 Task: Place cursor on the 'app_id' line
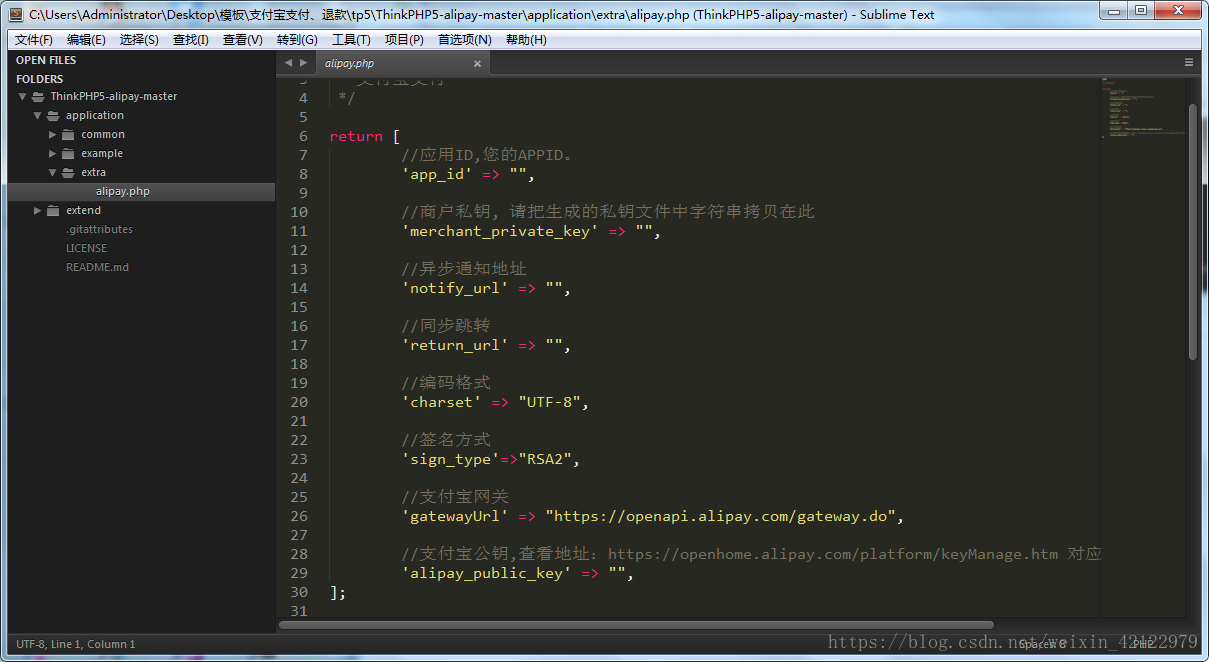469,174
